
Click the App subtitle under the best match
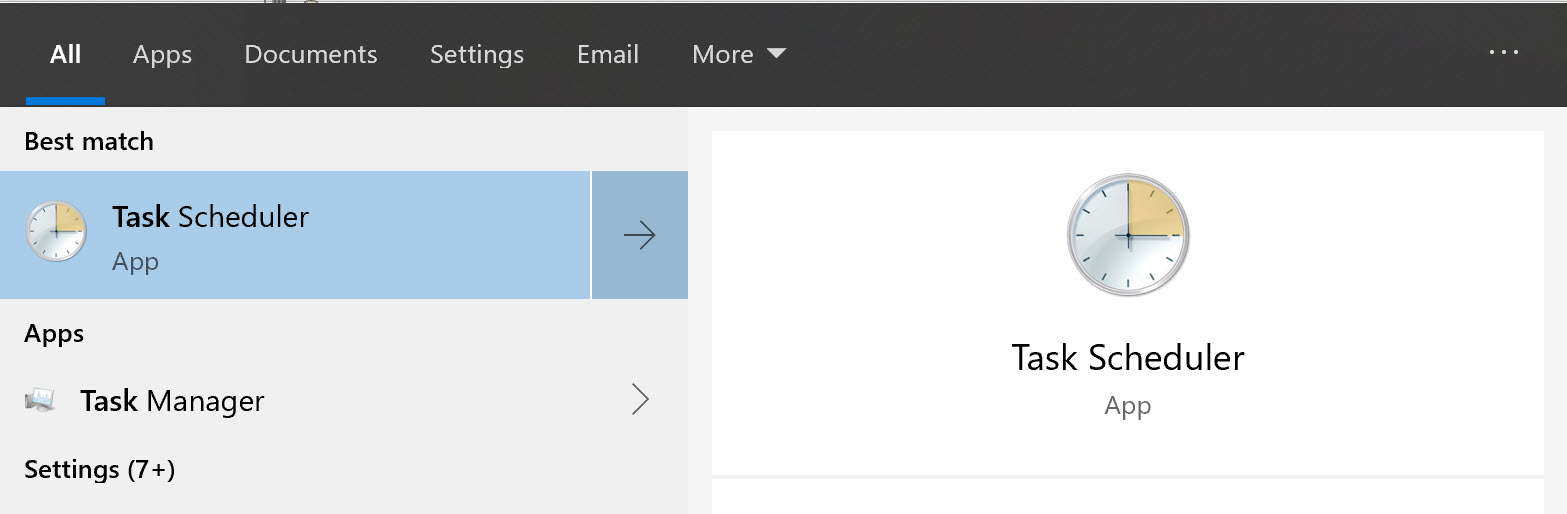(135, 262)
